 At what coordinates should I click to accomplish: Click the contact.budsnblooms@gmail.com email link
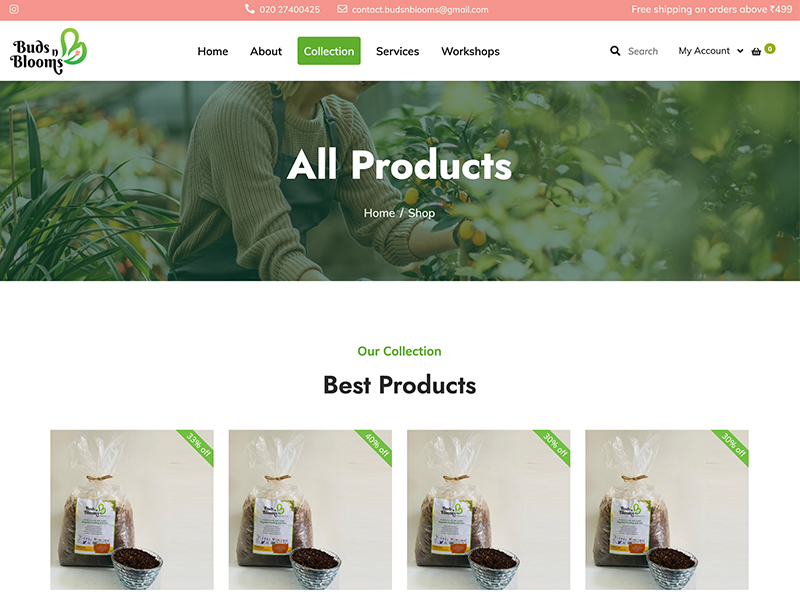pyautogui.click(x=420, y=9)
